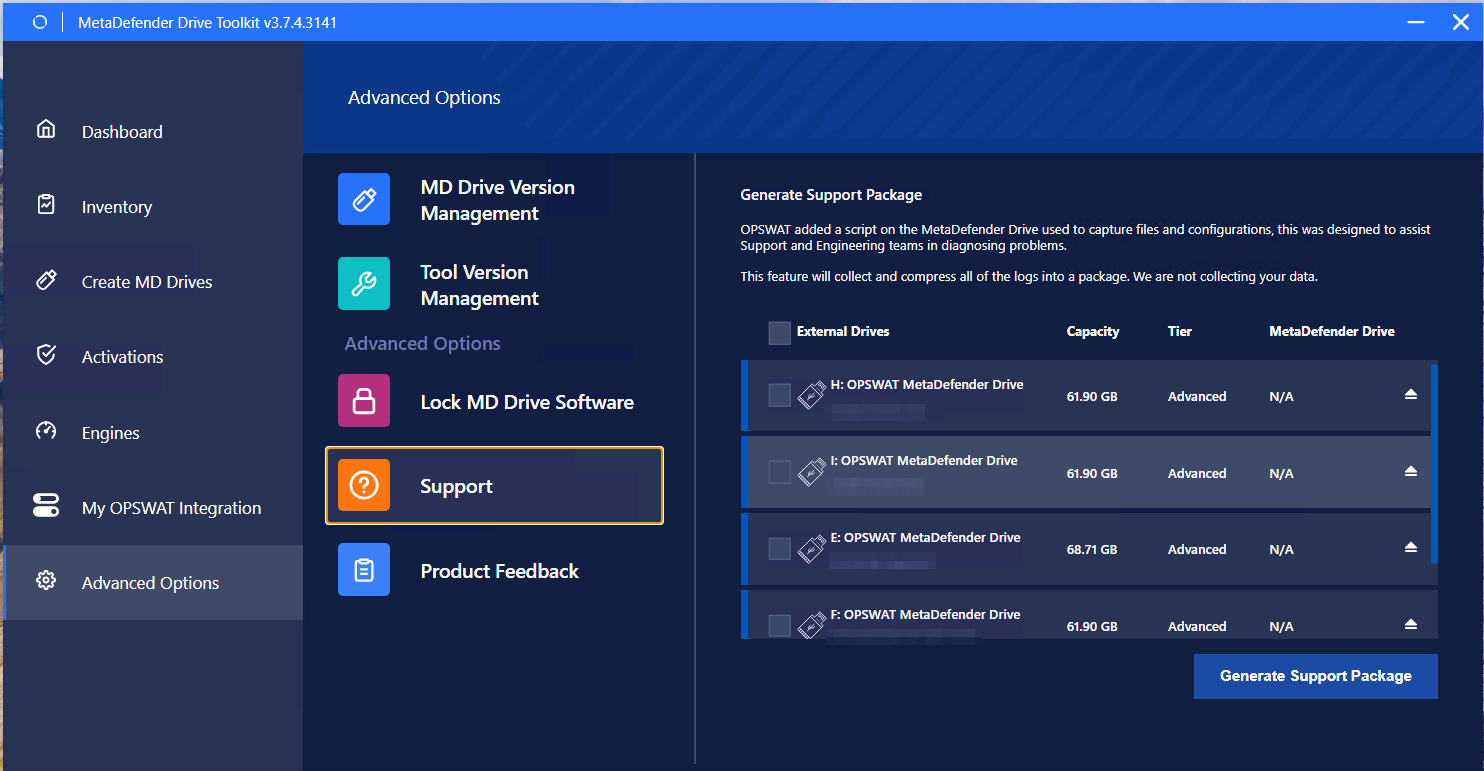Image resolution: width=1484 pixels, height=771 pixels.
Task: Open MD Drive Version Management icon
Action: pyautogui.click(x=364, y=199)
